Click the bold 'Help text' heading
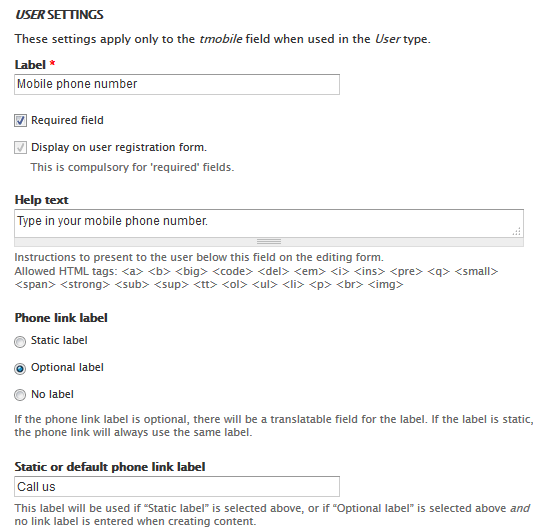540x530 pixels. click(x=42, y=200)
